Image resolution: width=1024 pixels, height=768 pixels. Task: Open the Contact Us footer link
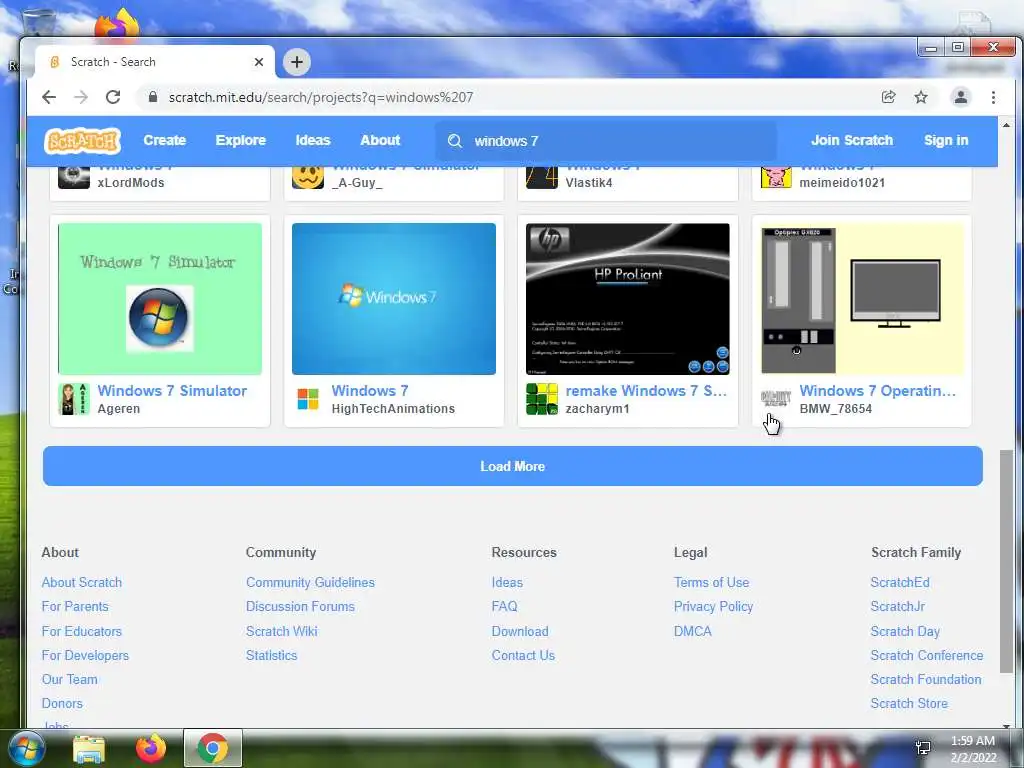(523, 655)
